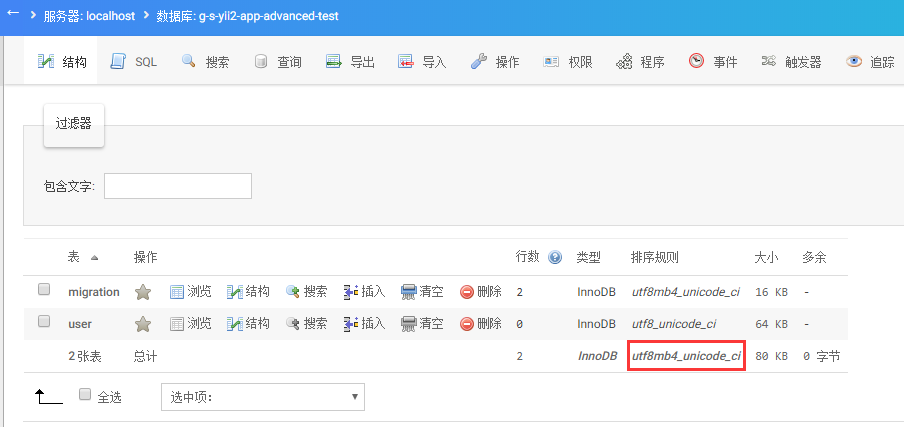This screenshot has width=904, height=427.
Task: Open server localhost breadcrumb link
Action: point(89,16)
